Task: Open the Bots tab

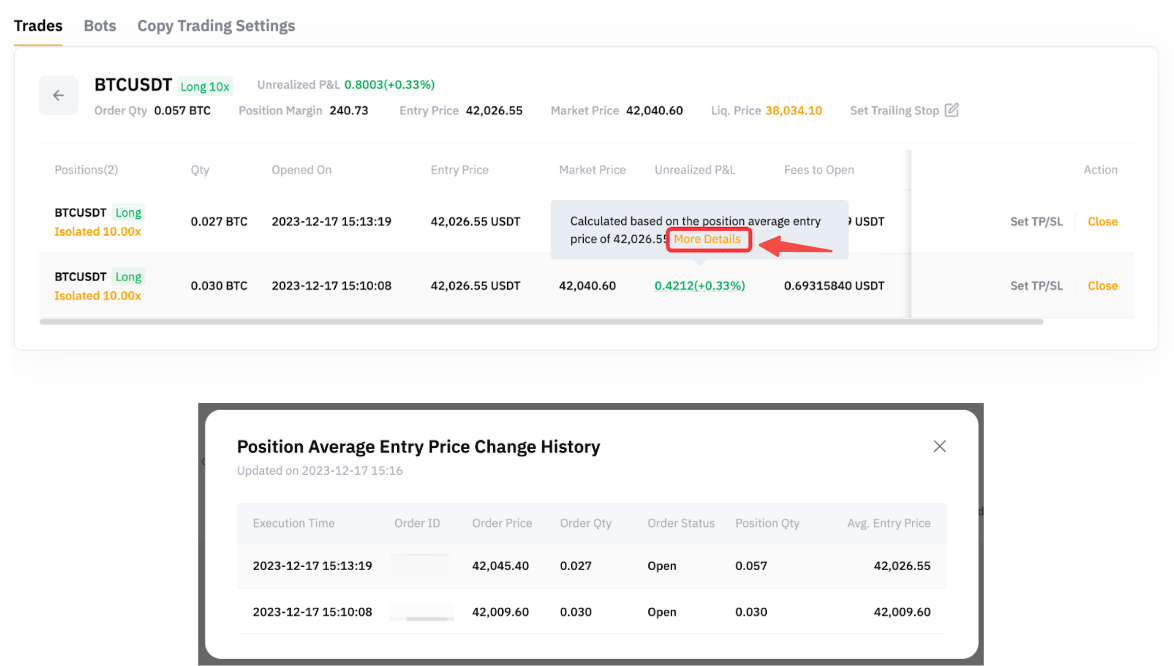Action: click(100, 26)
